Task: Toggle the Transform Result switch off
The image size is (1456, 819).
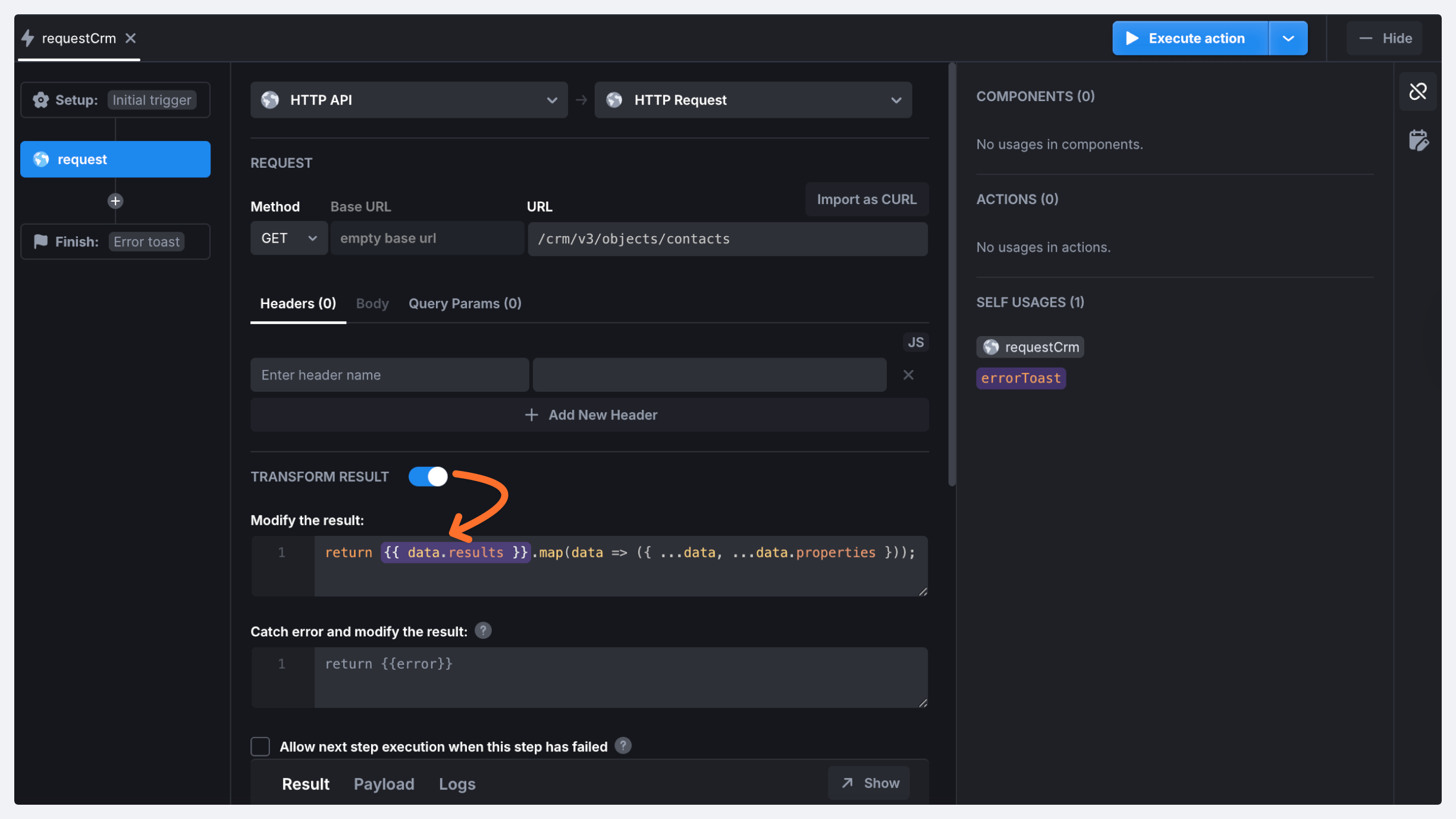Action: click(x=428, y=476)
